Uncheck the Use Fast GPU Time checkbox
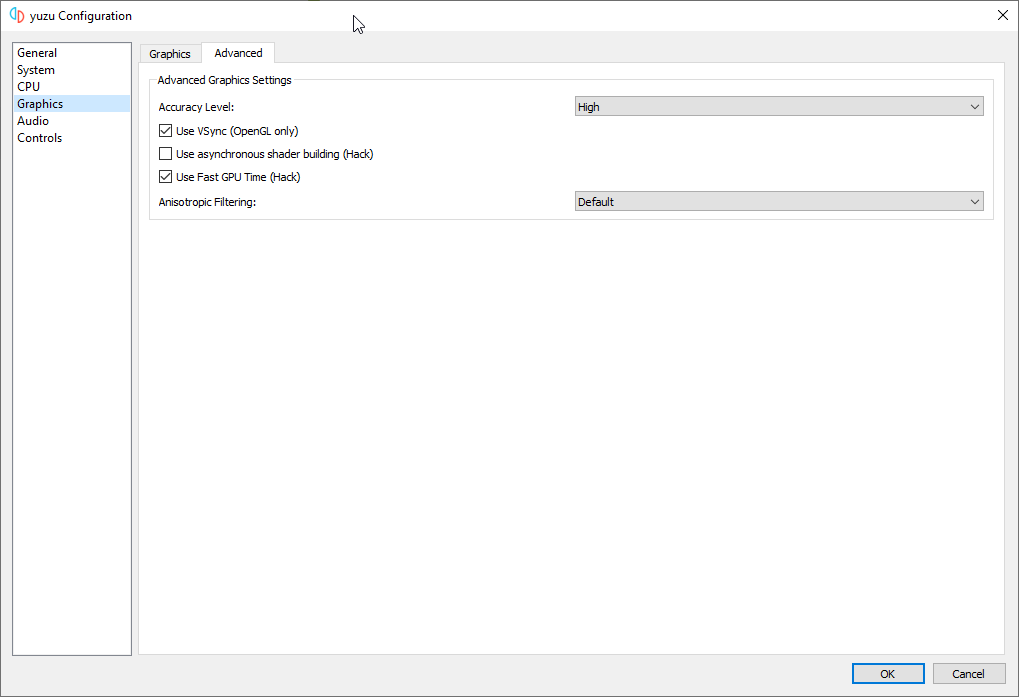 [x=166, y=177]
